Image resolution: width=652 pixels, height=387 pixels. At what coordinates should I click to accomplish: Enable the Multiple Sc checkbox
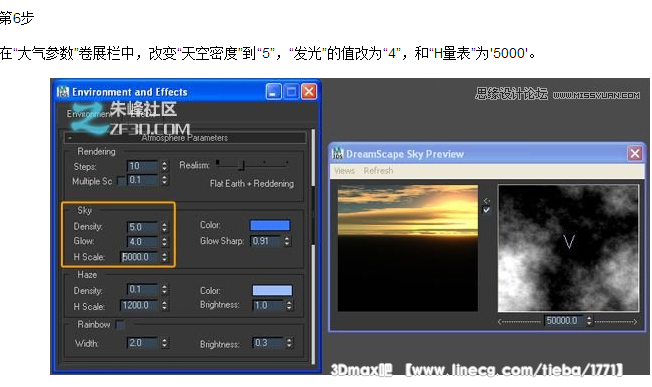click(x=121, y=181)
